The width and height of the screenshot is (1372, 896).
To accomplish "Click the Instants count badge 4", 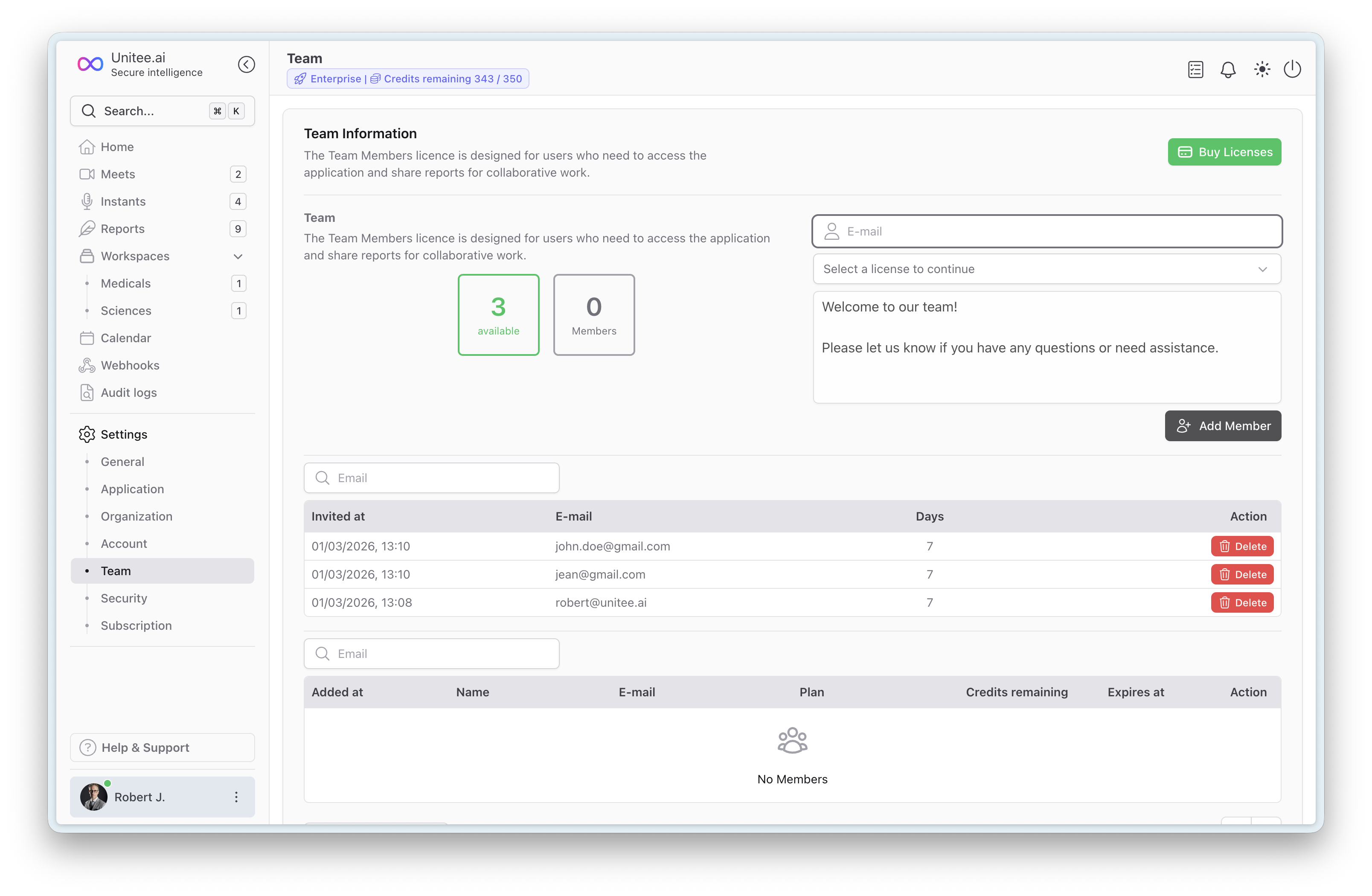I will pos(238,201).
